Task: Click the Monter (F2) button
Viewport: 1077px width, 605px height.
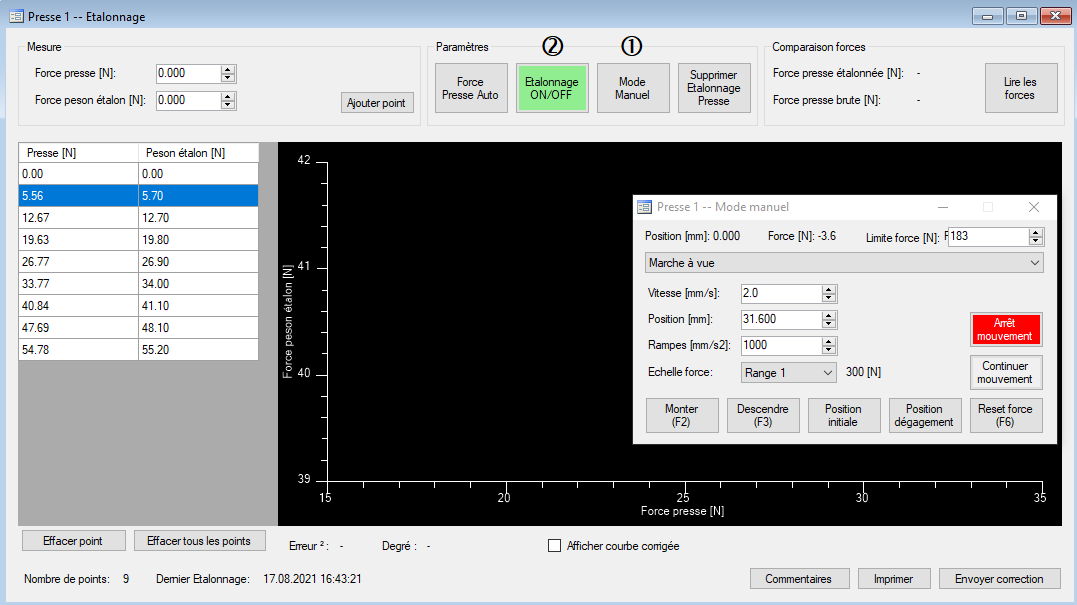Action: (682, 415)
